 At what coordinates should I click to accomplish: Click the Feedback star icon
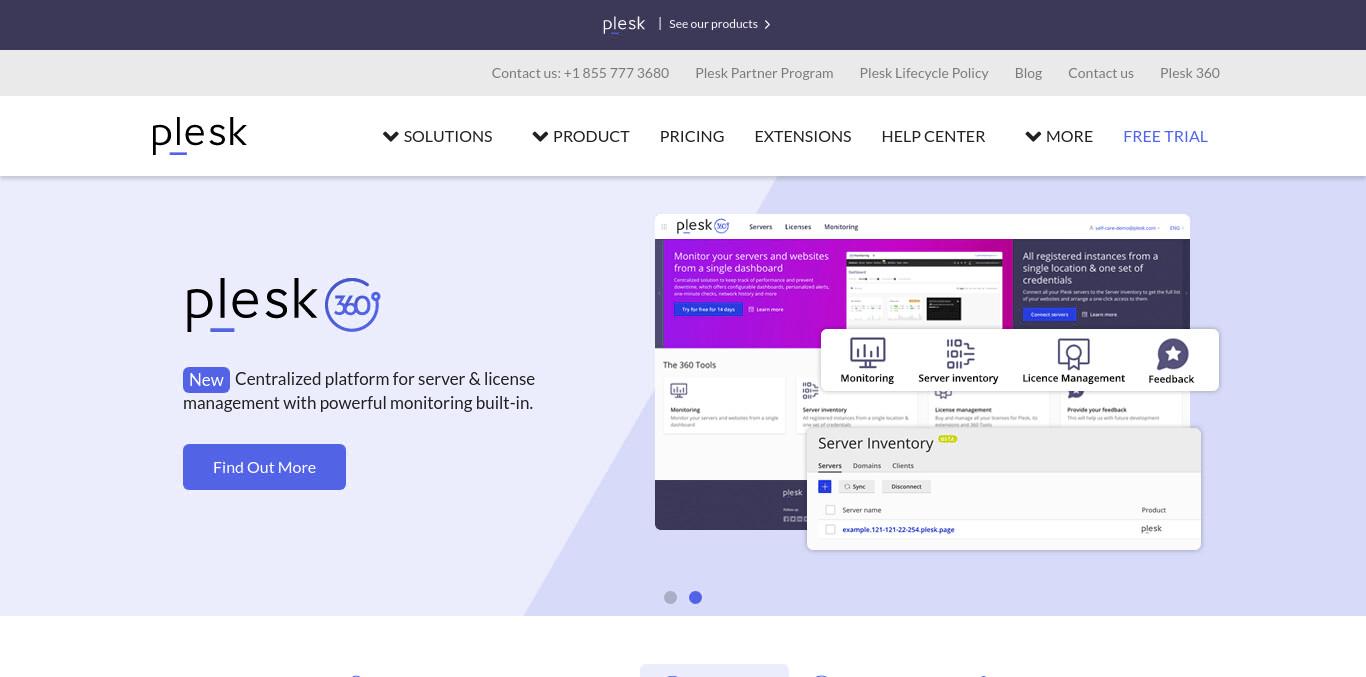point(1172,354)
